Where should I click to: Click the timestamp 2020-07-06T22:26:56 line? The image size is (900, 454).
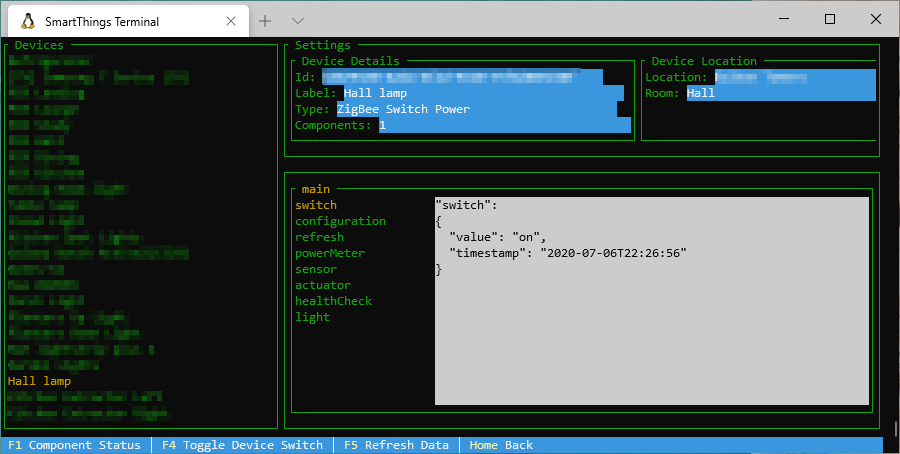click(x=568, y=253)
